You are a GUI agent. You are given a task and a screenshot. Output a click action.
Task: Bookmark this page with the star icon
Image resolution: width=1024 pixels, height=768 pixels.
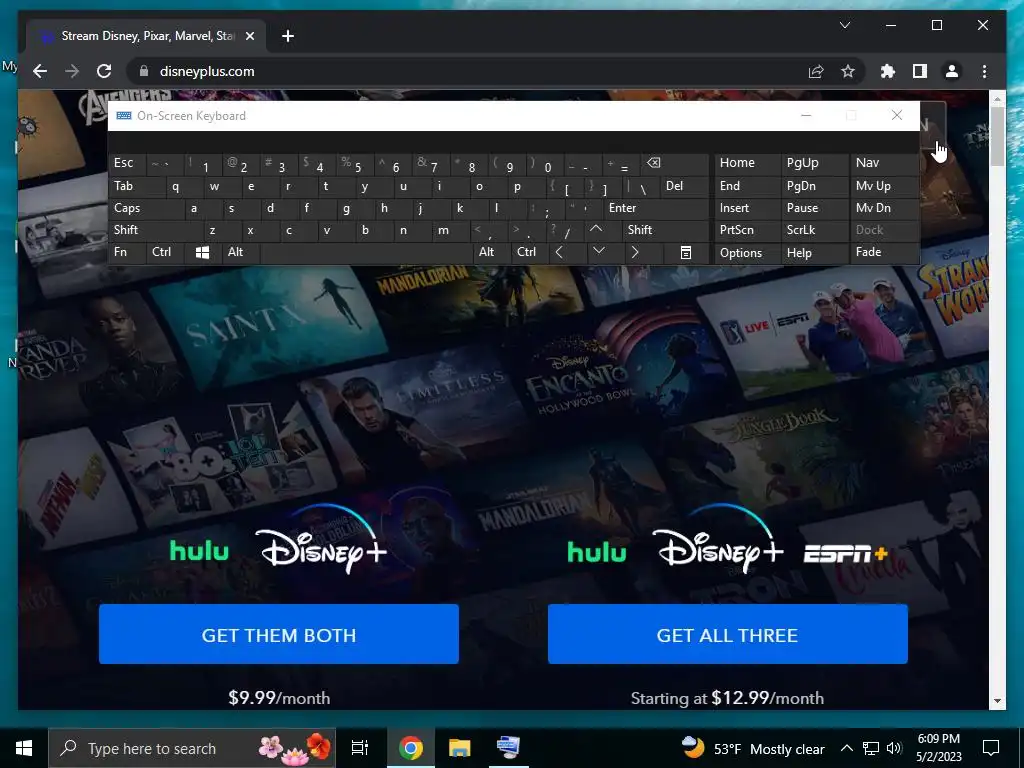(848, 71)
